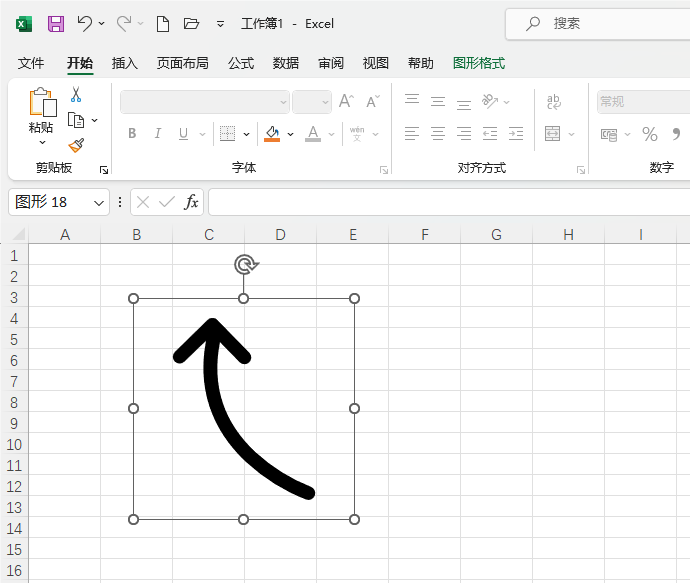Open the 帮助 tab
The height and width of the screenshot is (583, 690).
(x=421, y=63)
